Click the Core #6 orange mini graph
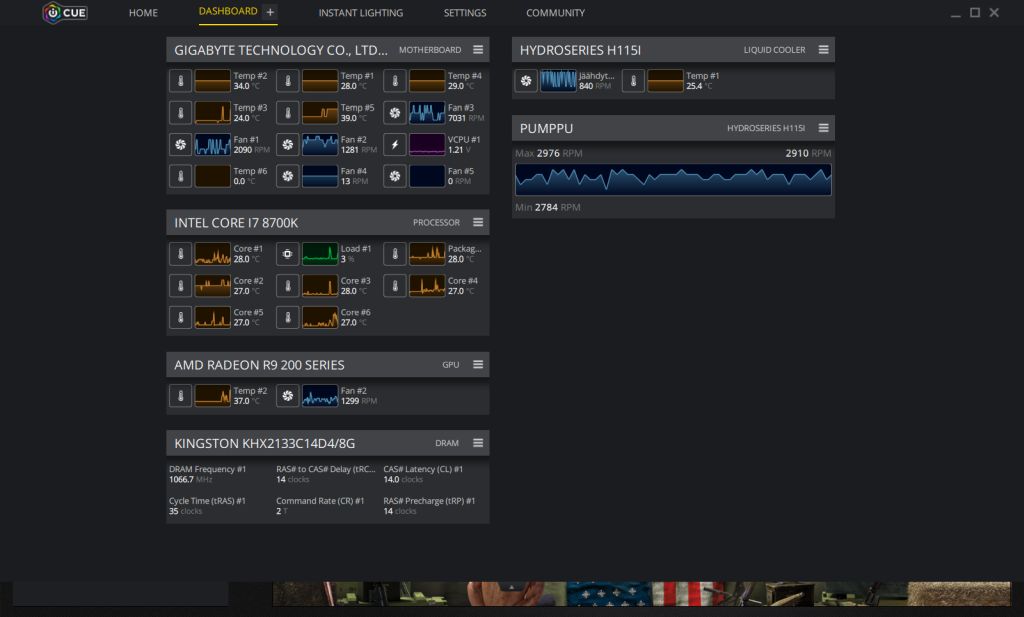Image resolution: width=1024 pixels, height=617 pixels. pos(320,317)
